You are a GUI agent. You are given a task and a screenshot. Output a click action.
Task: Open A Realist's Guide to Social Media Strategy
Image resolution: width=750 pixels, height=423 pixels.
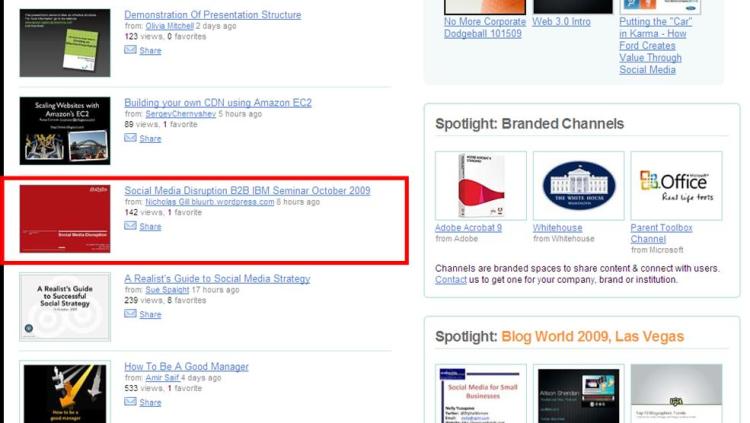(217, 278)
